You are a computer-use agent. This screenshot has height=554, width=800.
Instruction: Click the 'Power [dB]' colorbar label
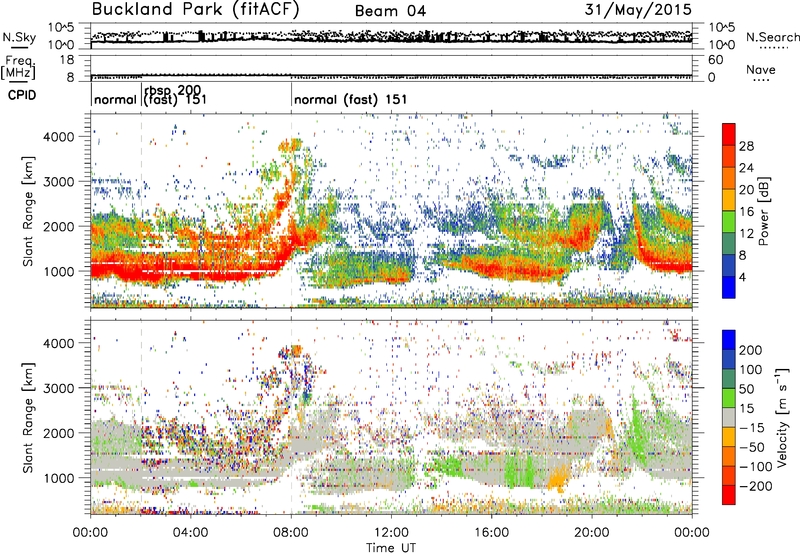[764, 211]
